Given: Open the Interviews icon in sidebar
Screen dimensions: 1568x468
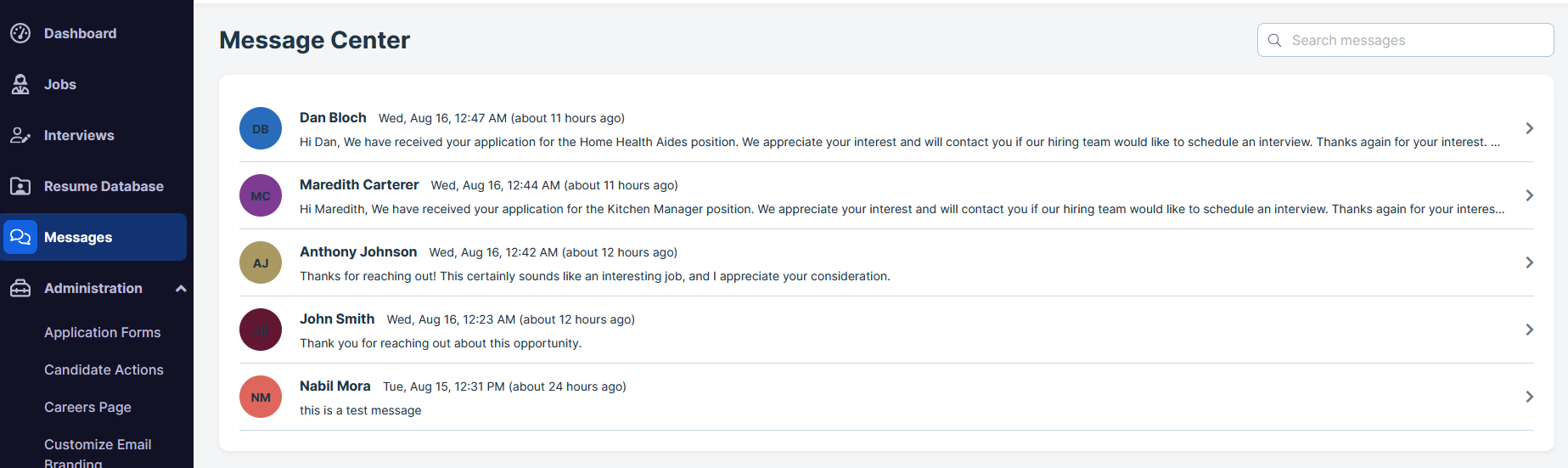Looking at the screenshot, I should click(20, 135).
